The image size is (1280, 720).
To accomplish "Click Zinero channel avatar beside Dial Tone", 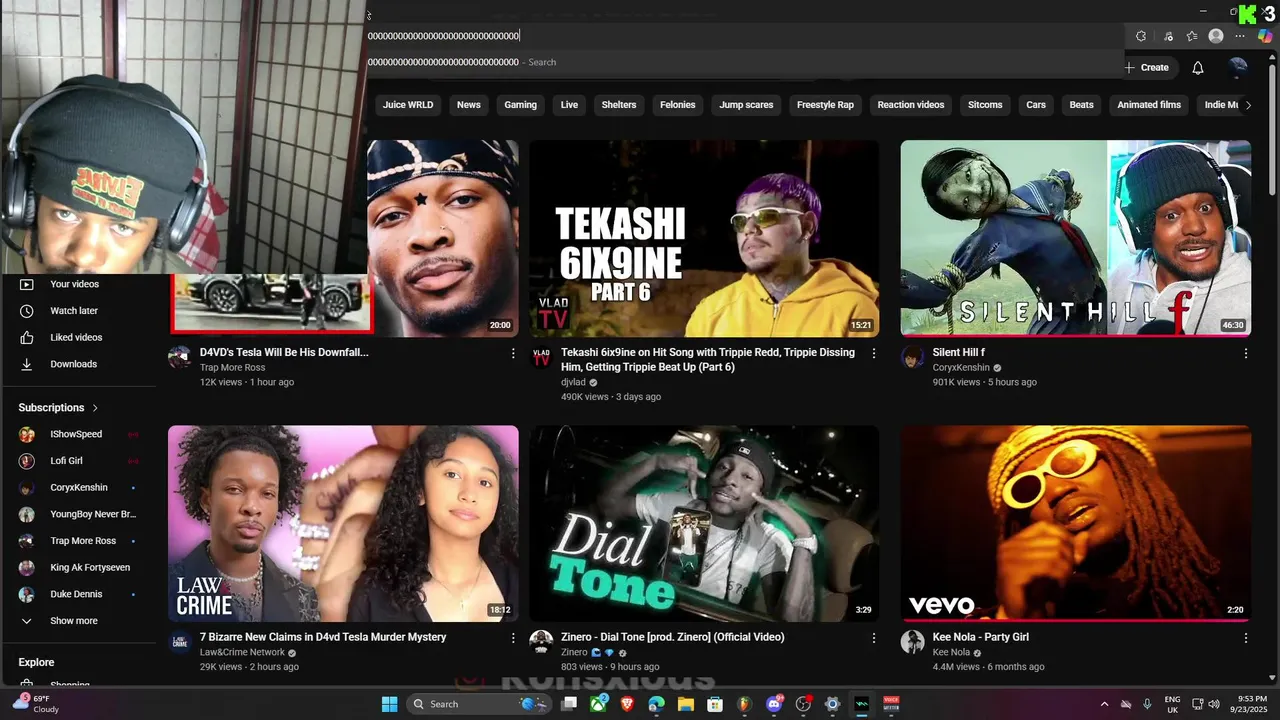I will click(x=541, y=642).
